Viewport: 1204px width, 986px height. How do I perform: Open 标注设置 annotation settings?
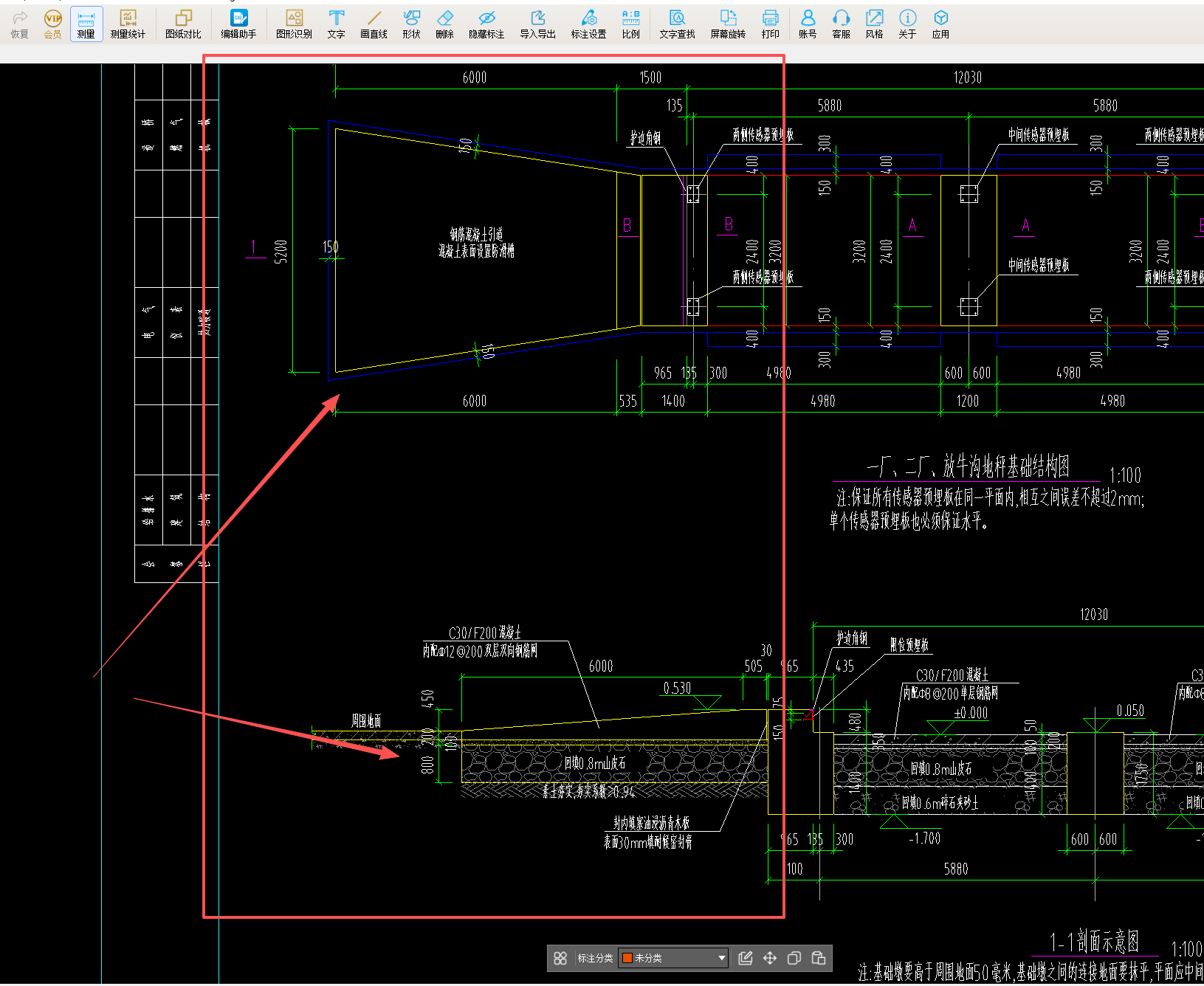coord(588,24)
